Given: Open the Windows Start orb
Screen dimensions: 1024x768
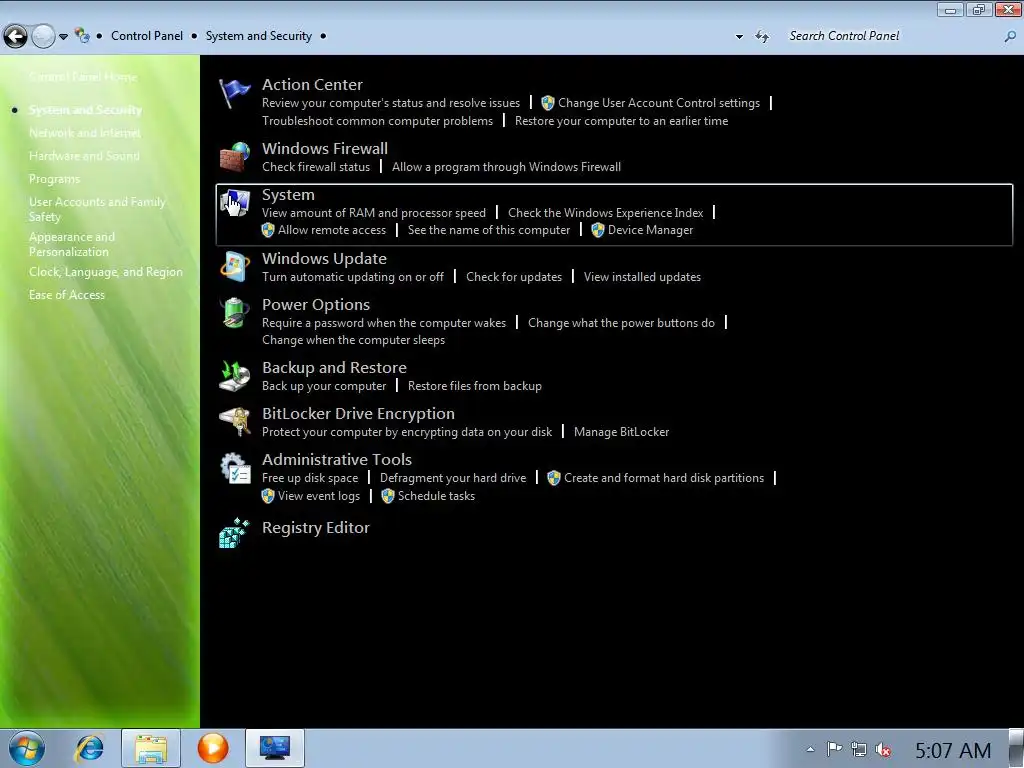Looking at the screenshot, I should [27, 748].
